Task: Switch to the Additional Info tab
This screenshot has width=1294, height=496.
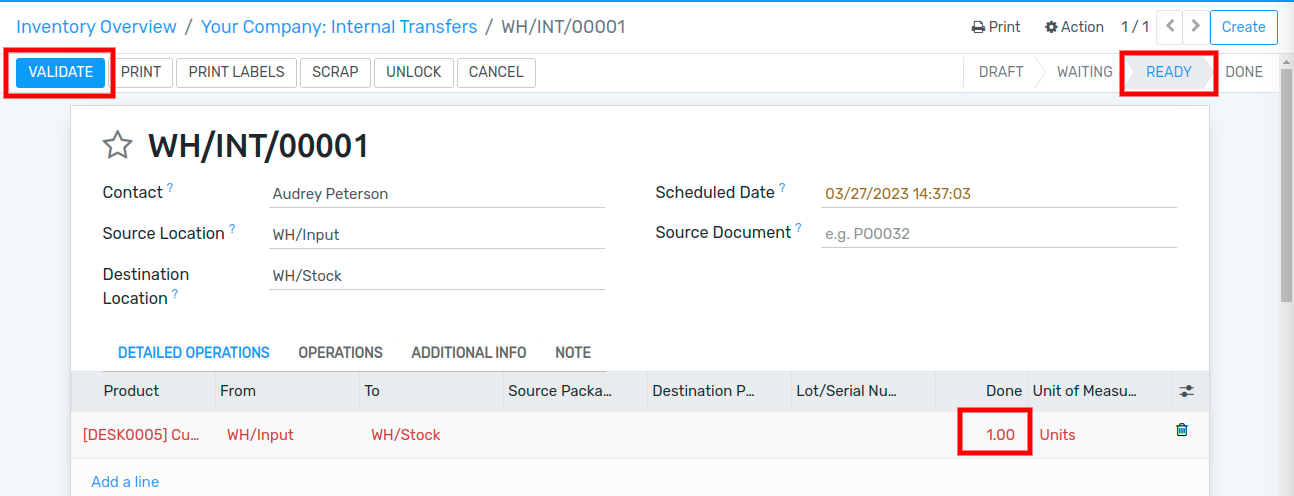Action: 469,353
